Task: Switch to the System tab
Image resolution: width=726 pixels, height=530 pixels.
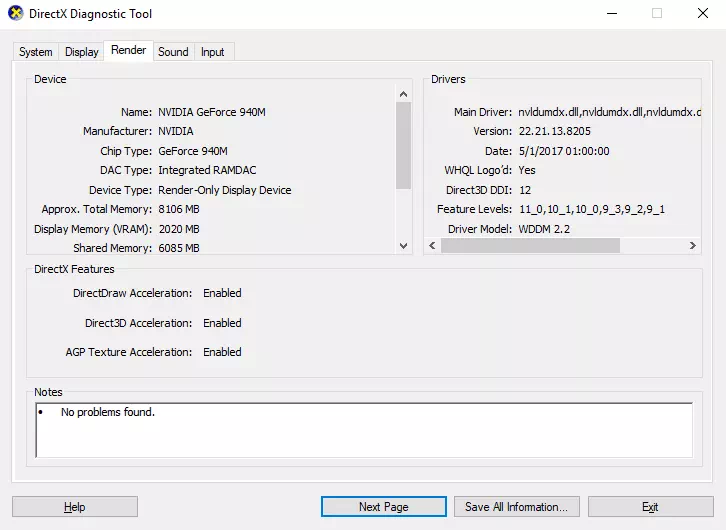Action: [x=36, y=52]
